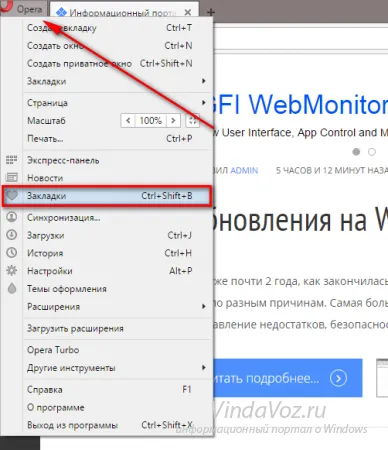This screenshot has height=450, width=388.
Task: Open a new tab with plus button
Action: 210,12
